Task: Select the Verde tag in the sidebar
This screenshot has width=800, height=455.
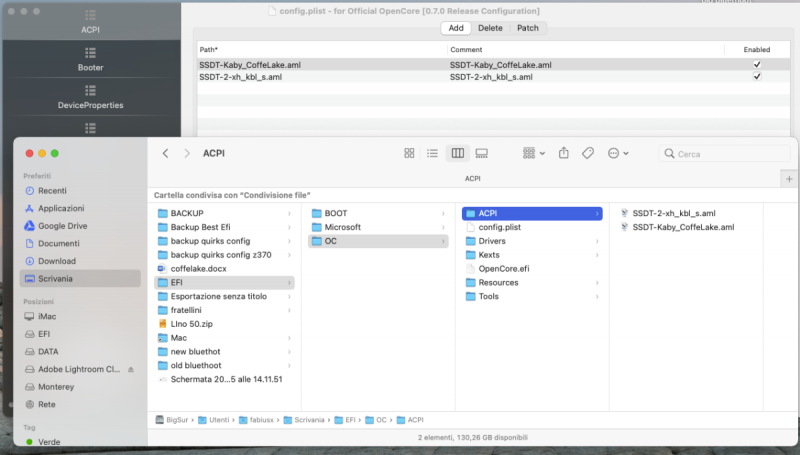Action: coord(80,442)
